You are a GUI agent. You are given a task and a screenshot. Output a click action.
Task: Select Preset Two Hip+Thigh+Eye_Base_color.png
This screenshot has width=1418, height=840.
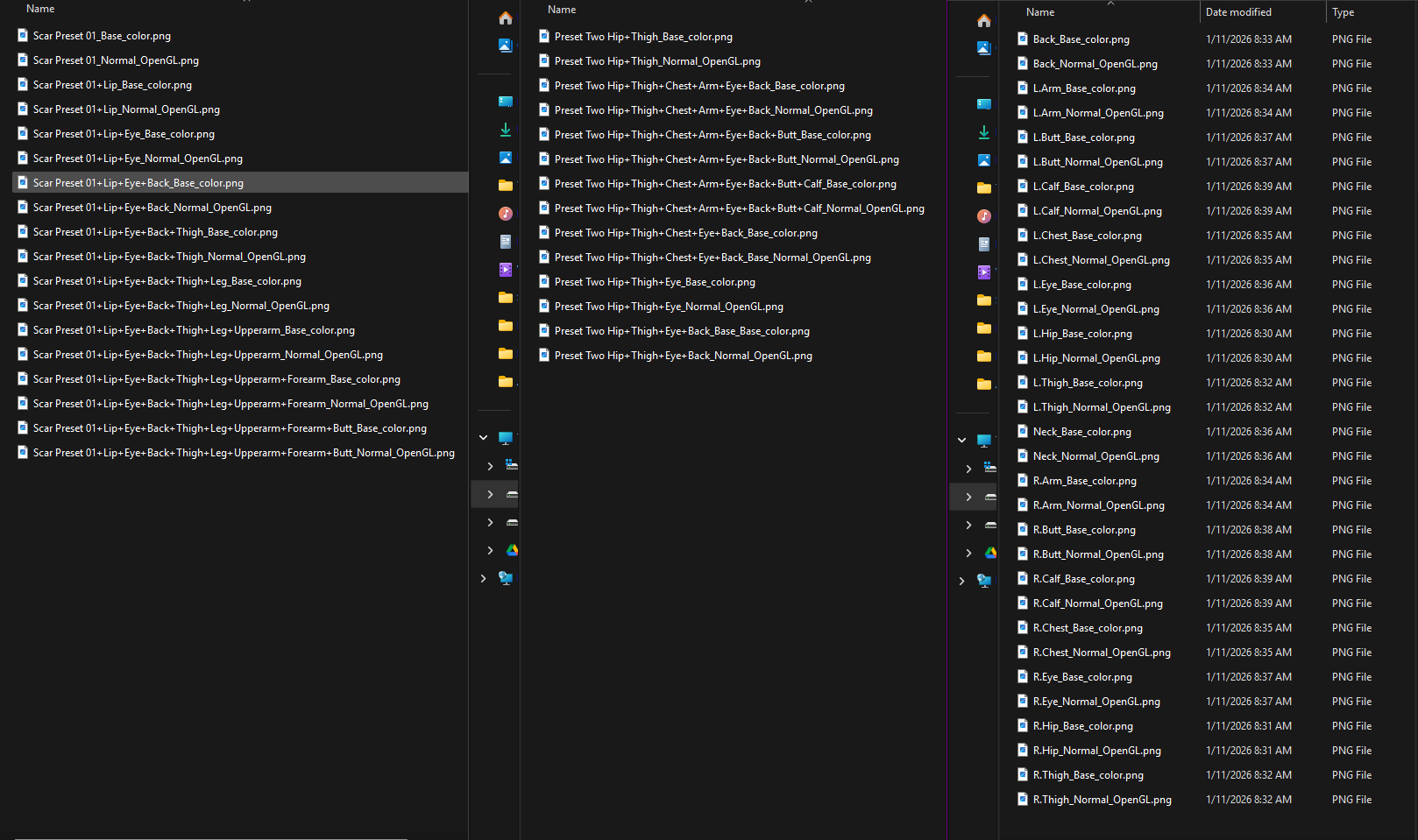tap(655, 282)
